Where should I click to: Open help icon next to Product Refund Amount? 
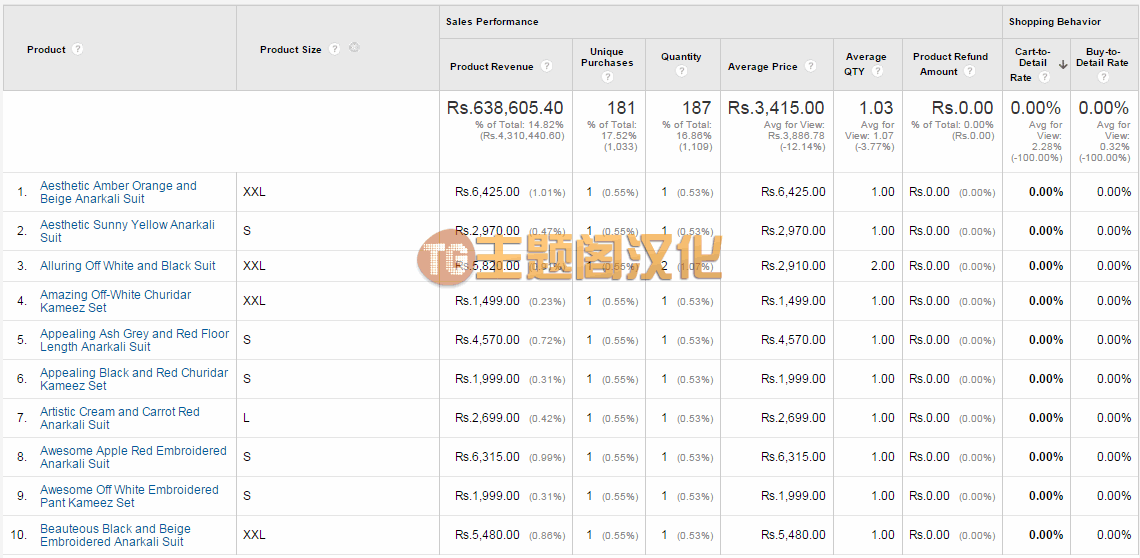(969, 71)
